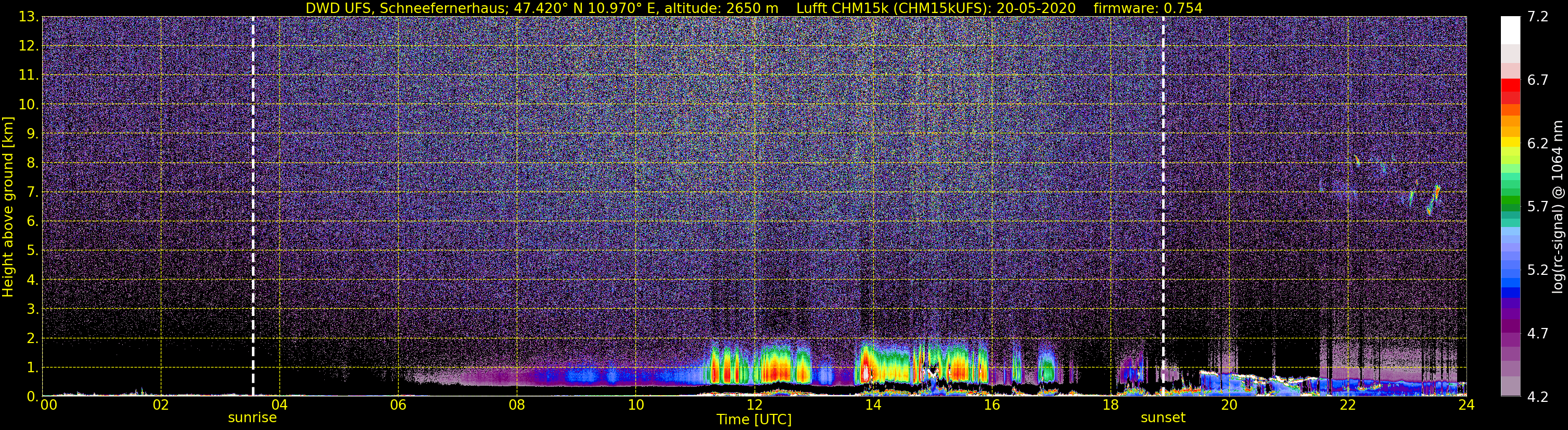The image size is (1568, 430).
Task: Click the height axis tick '5.'
Action: [x=32, y=251]
